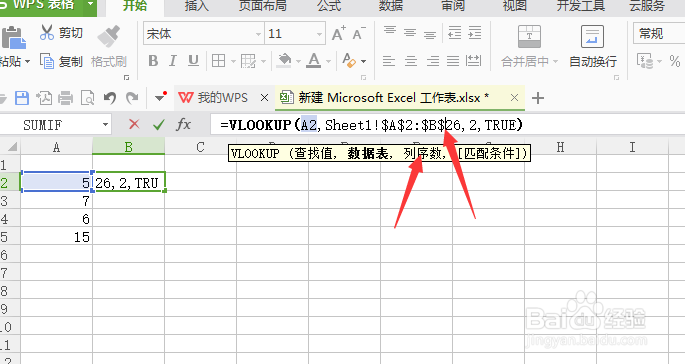Click distributed alignment icon

(x=474, y=61)
